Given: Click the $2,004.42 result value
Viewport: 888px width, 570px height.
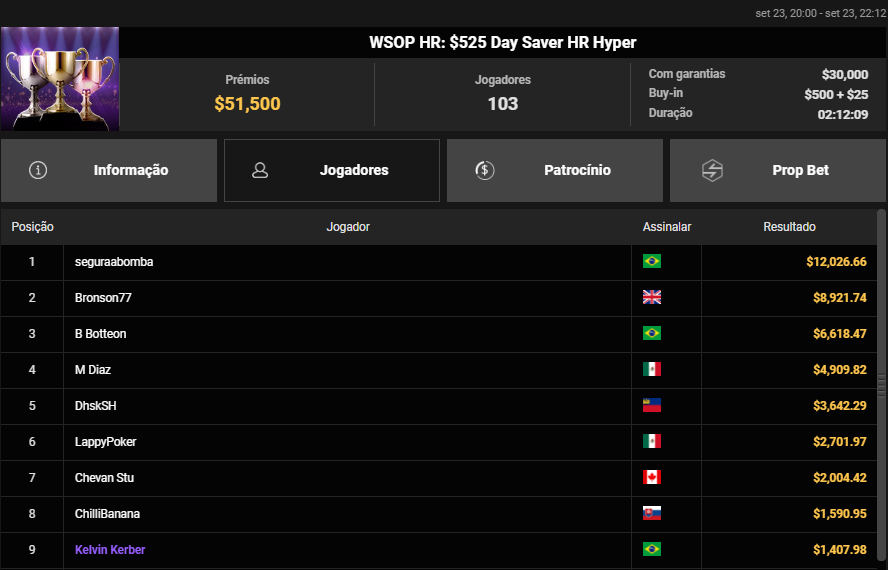Looking at the screenshot, I should [839, 478].
